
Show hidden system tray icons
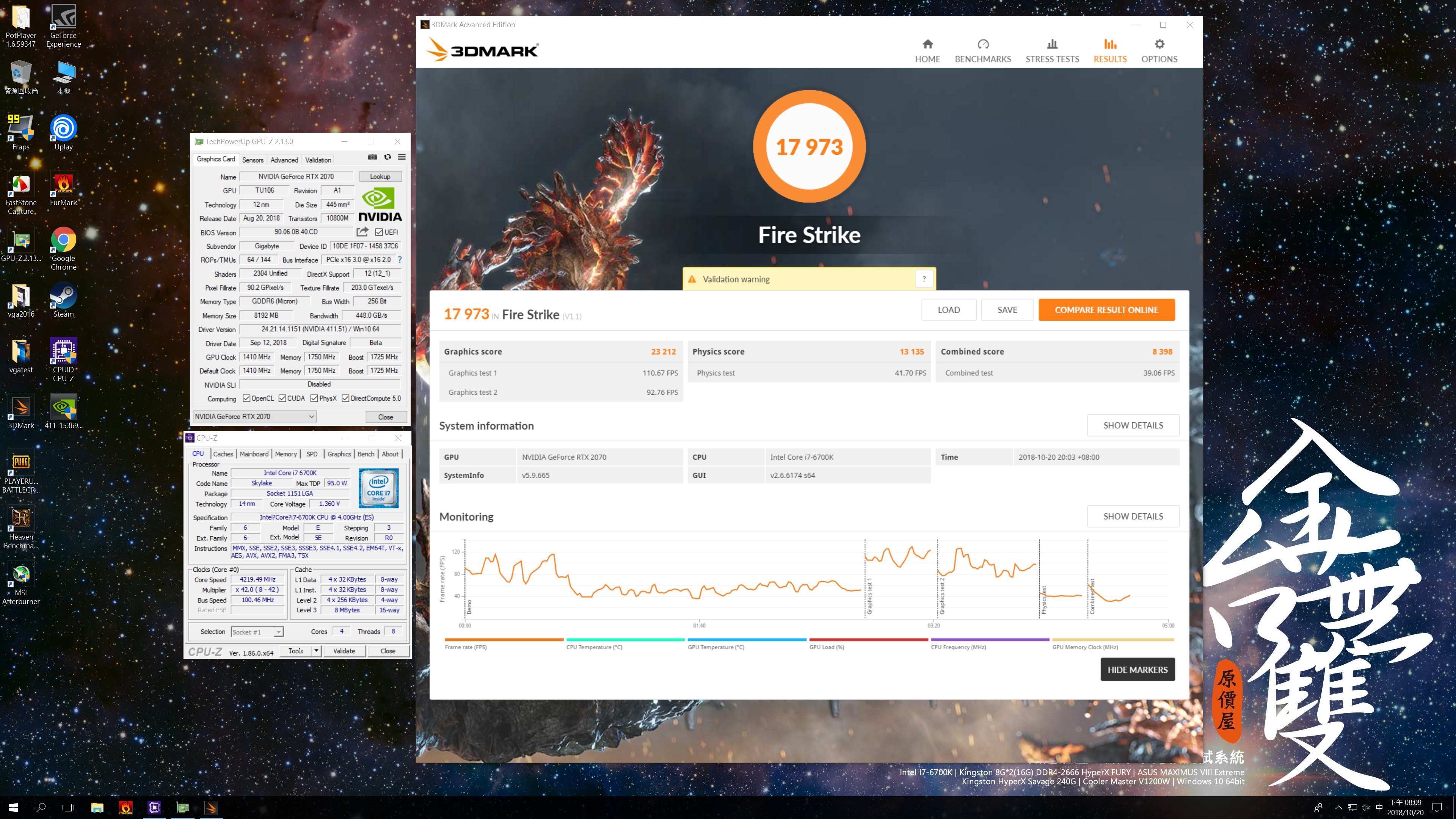[1338, 808]
